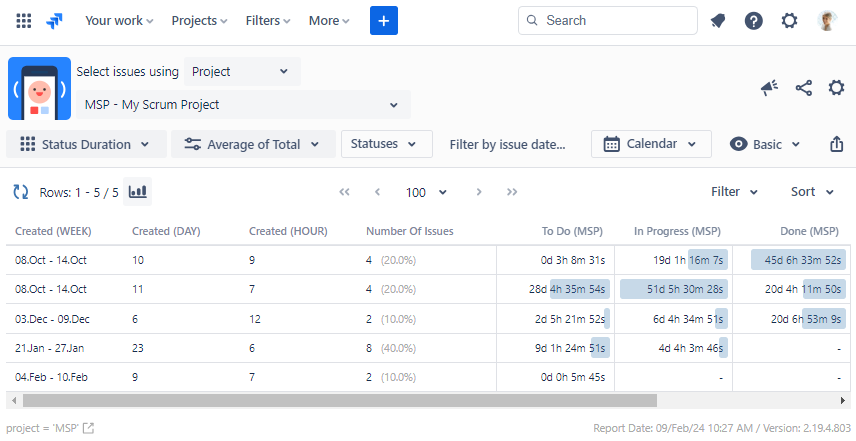
Task: Open the help question mark icon
Action: 753,21
